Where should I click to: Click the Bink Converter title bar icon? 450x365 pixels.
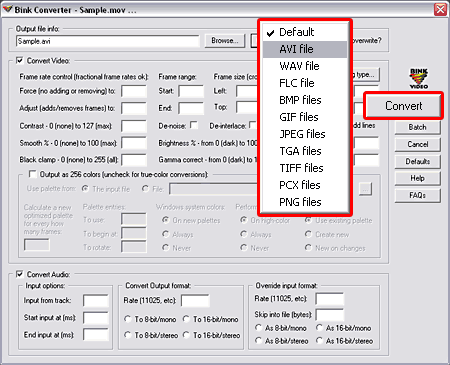click(7, 9)
